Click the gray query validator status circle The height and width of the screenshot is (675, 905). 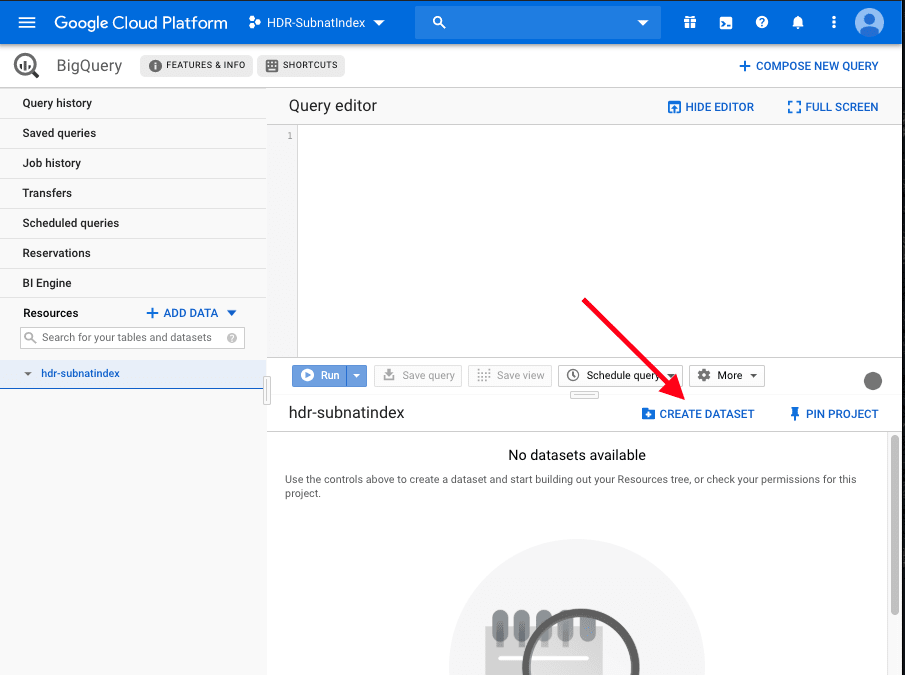pos(873,381)
